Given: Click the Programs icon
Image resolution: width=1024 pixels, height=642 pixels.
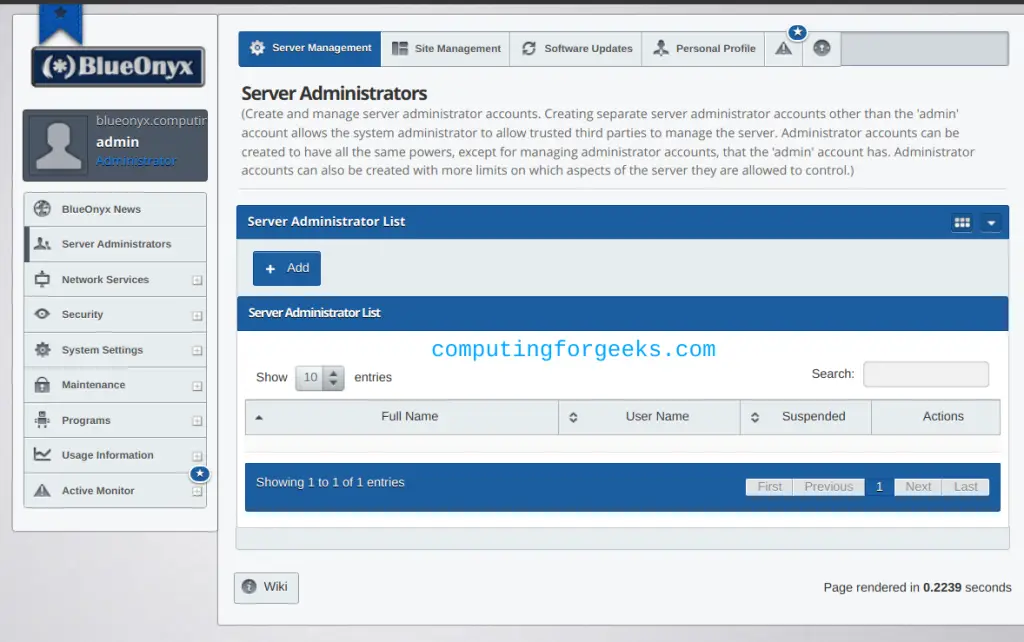Looking at the screenshot, I should 42,419.
